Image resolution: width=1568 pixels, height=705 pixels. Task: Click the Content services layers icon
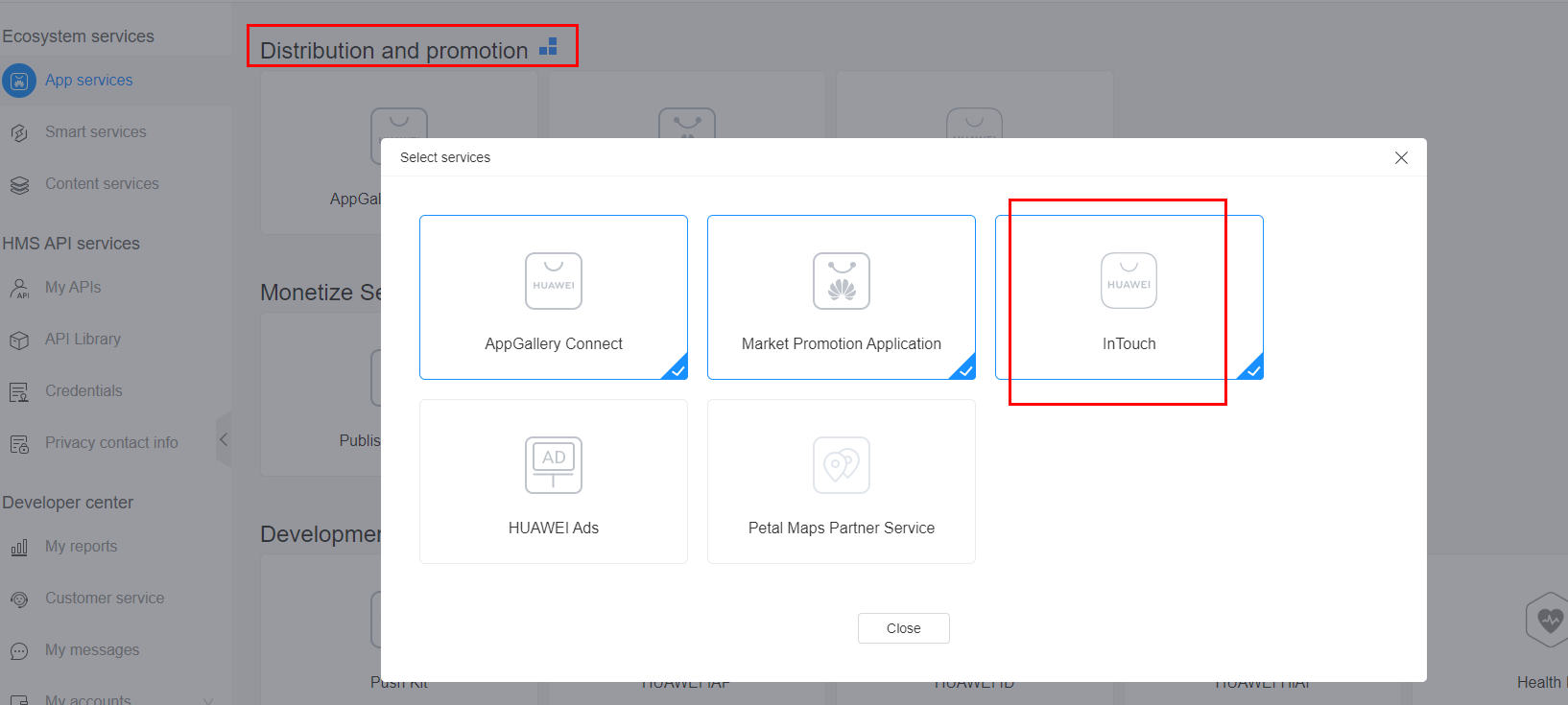pos(19,184)
